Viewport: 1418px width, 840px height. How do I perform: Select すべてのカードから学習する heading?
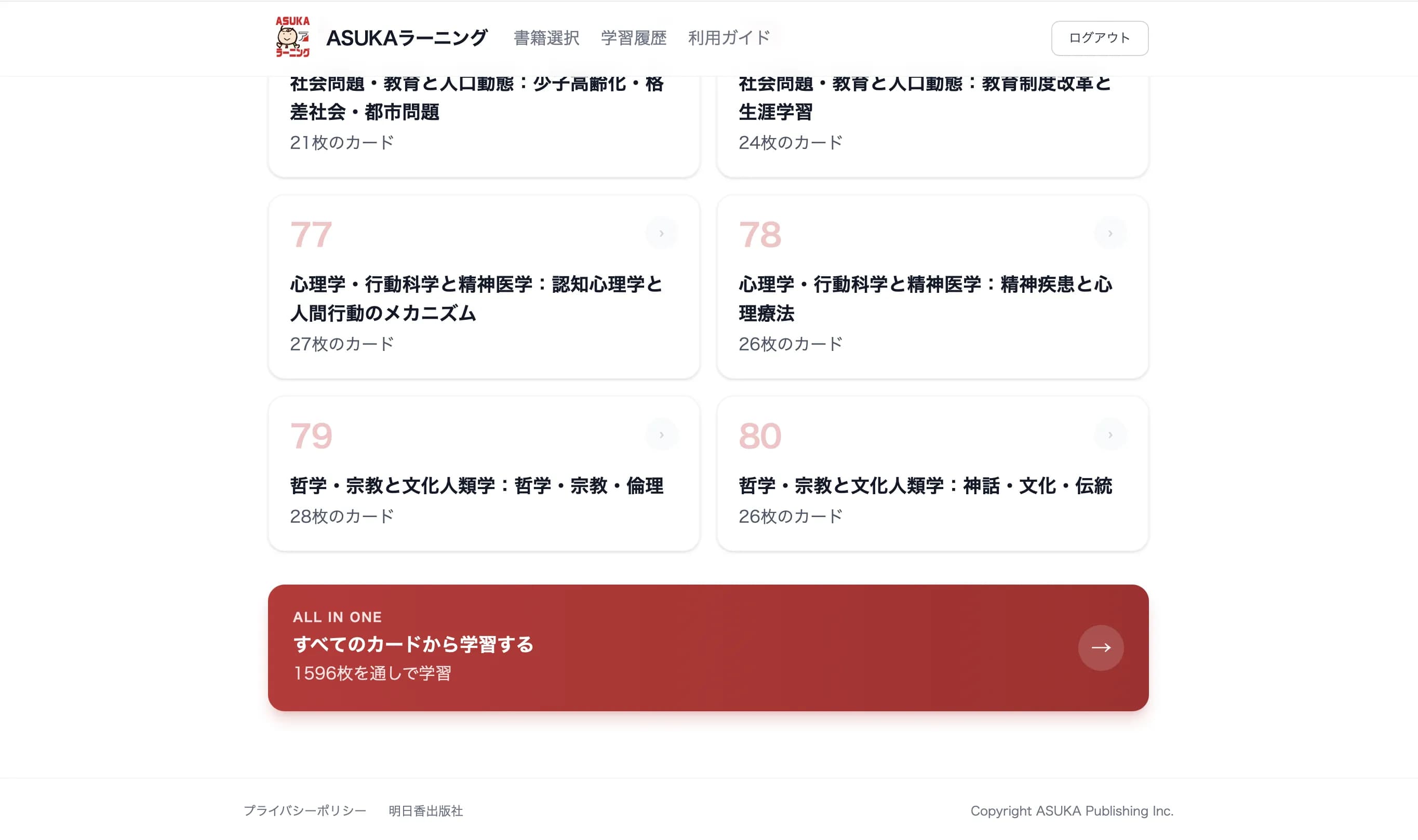tap(413, 644)
